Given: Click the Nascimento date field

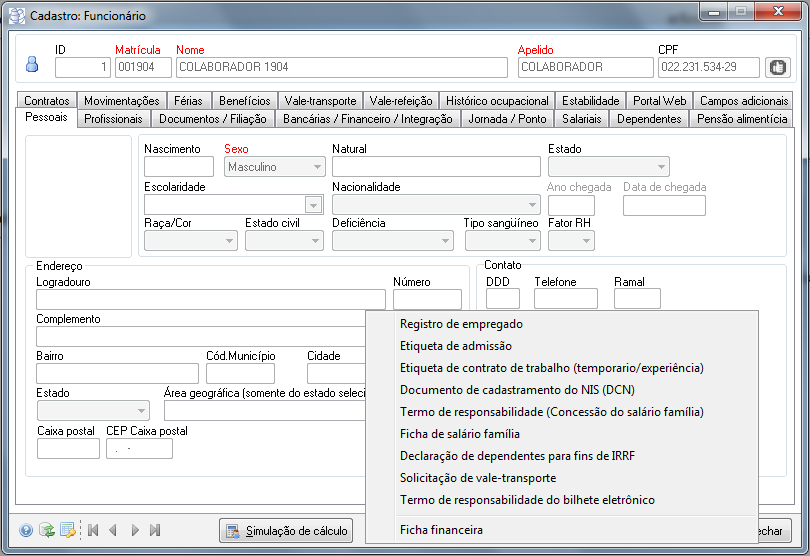Looking at the screenshot, I should [x=179, y=167].
